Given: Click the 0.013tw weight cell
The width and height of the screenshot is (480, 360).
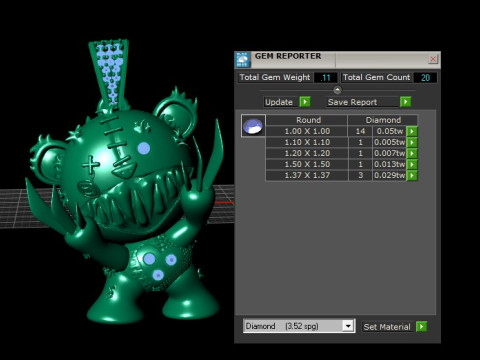Looking at the screenshot, I should coord(389,164).
